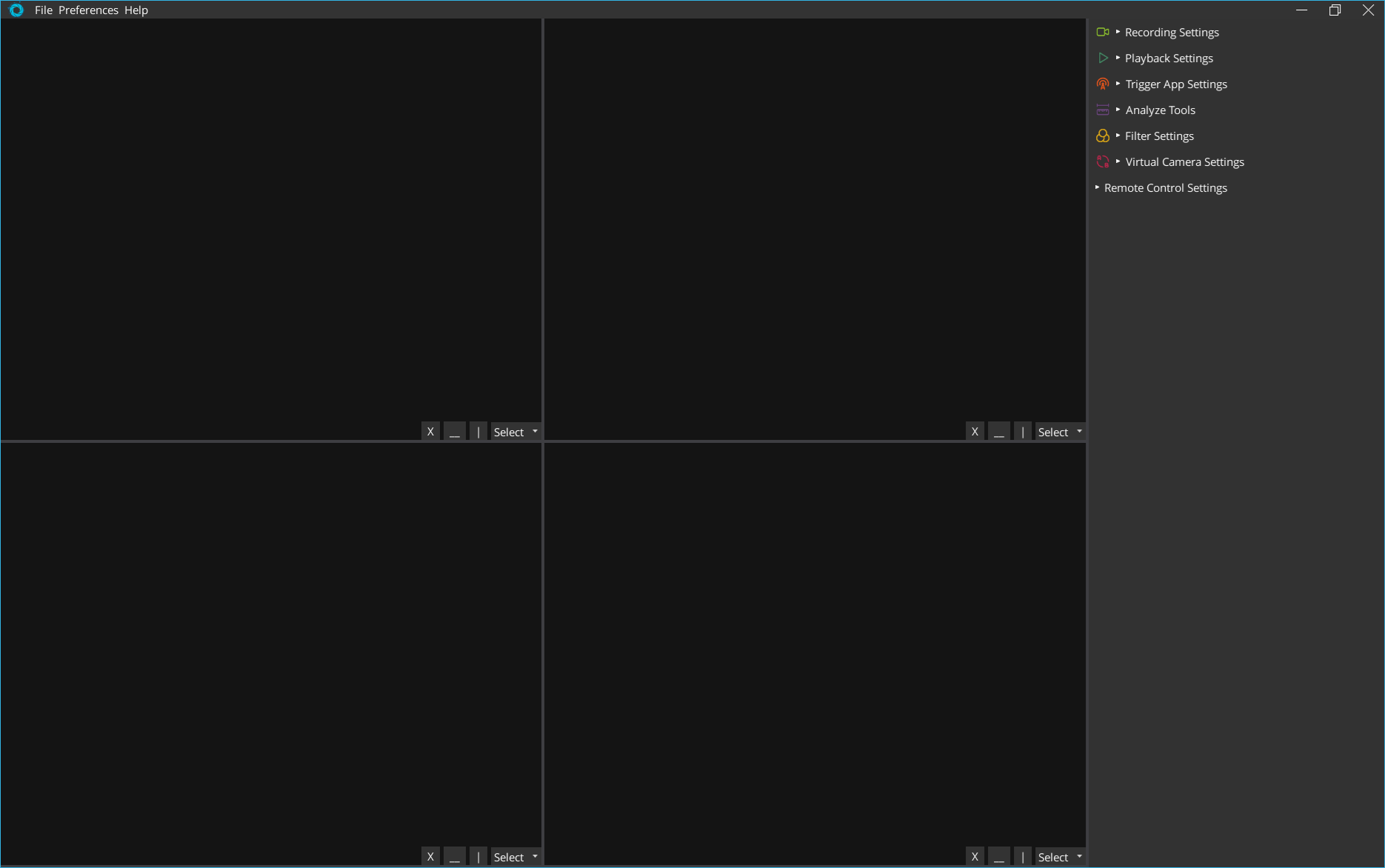1385x868 pixels.
Task: Click the underscore button in the bottom-left pane
Action: click(455, 857)
